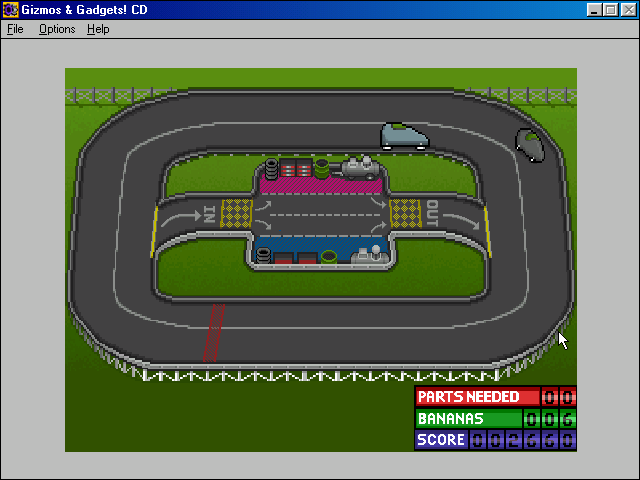Open the Help menu
Screen dimensions: 640x480
click(98, 29)
